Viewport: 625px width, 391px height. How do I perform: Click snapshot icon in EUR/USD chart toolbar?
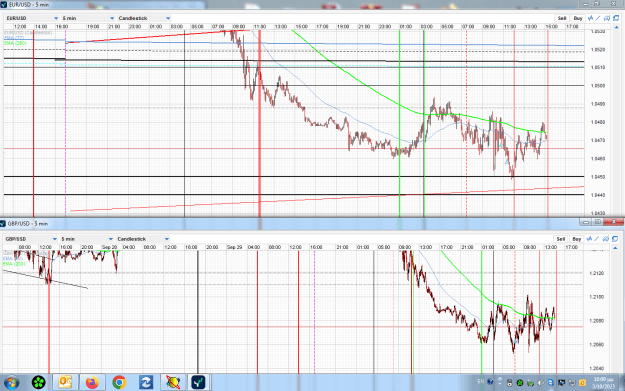tap(607, 18)
